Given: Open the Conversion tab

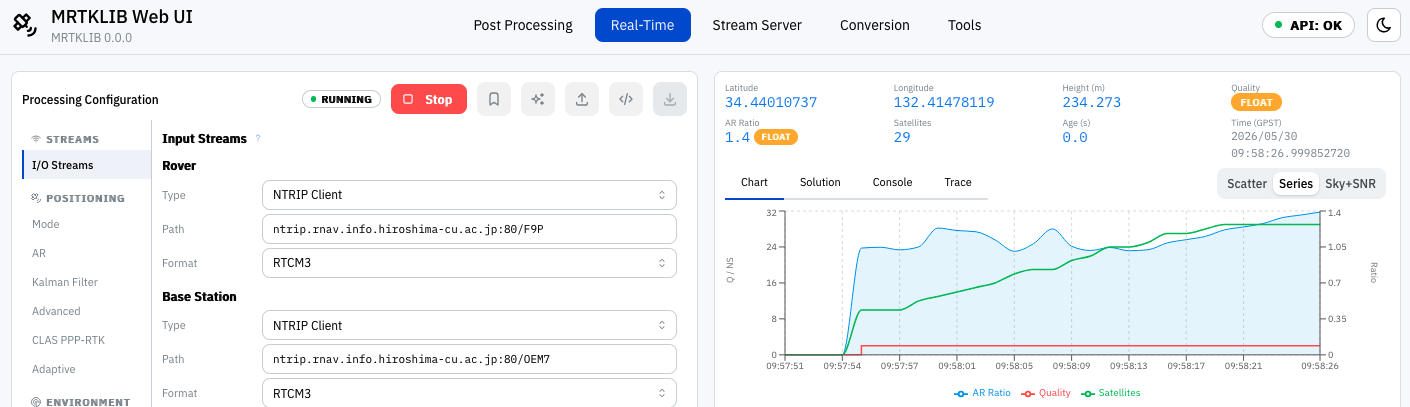Looking at the screenshot, I should (x=875, y=25).
